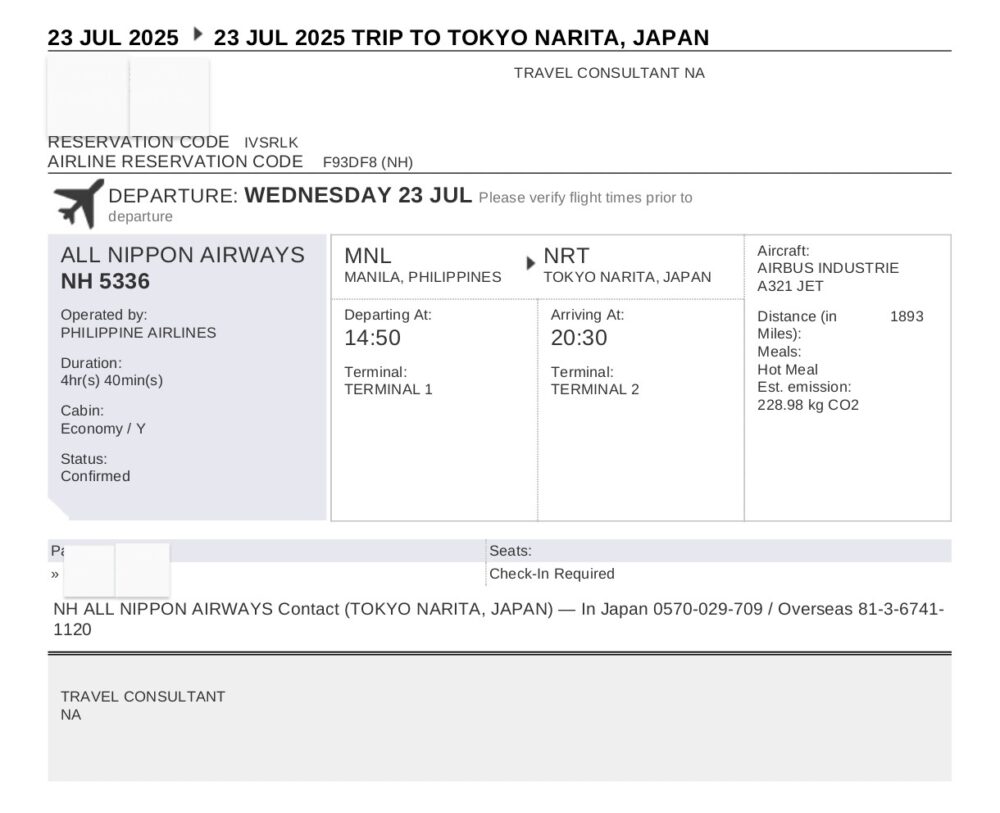1000x813 pixels.
Task: Click the Airbus Industrie A321 Jet aircraft text
Action: tap(828, 277)
